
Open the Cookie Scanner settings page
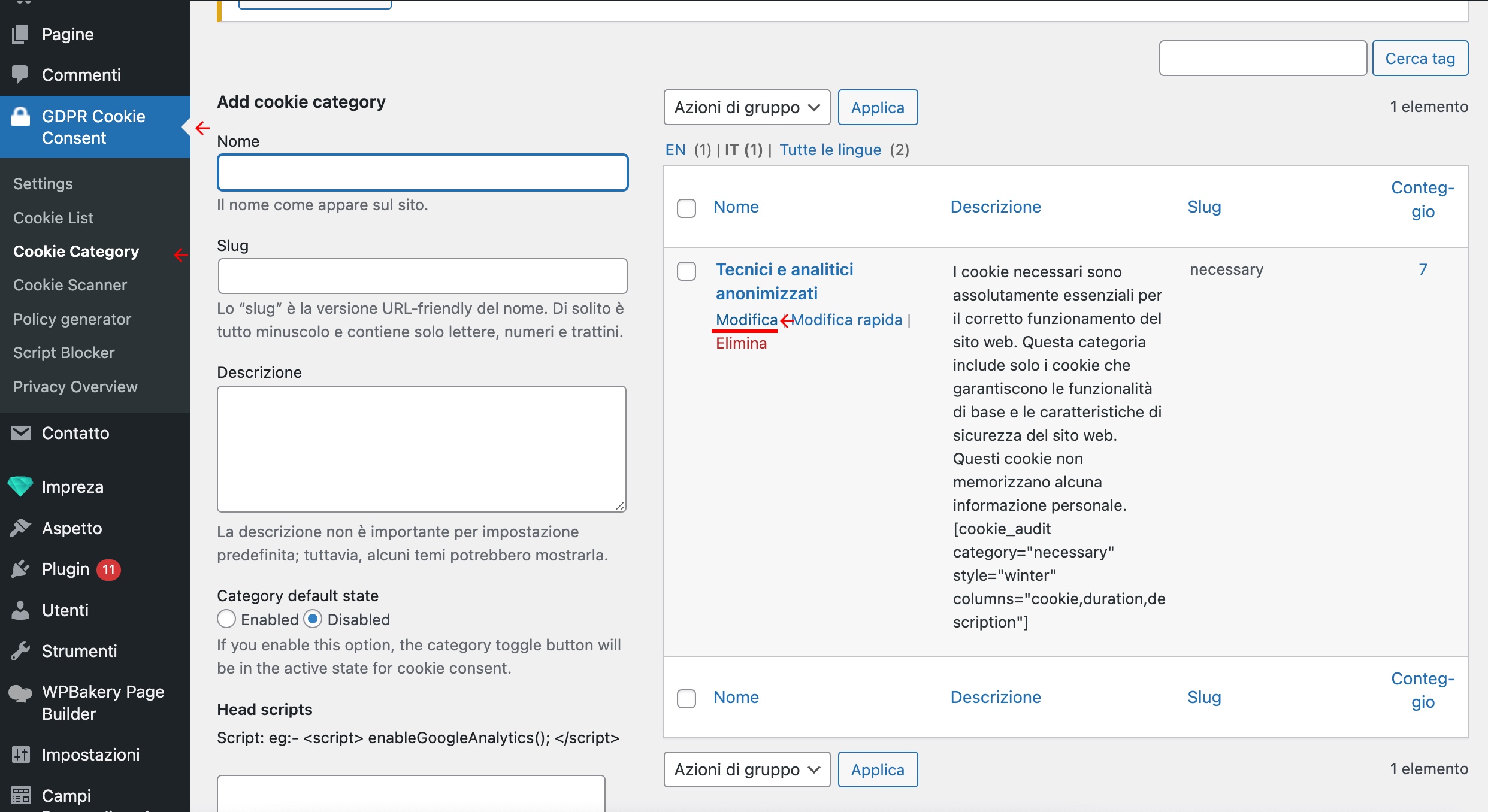(71, 285)
